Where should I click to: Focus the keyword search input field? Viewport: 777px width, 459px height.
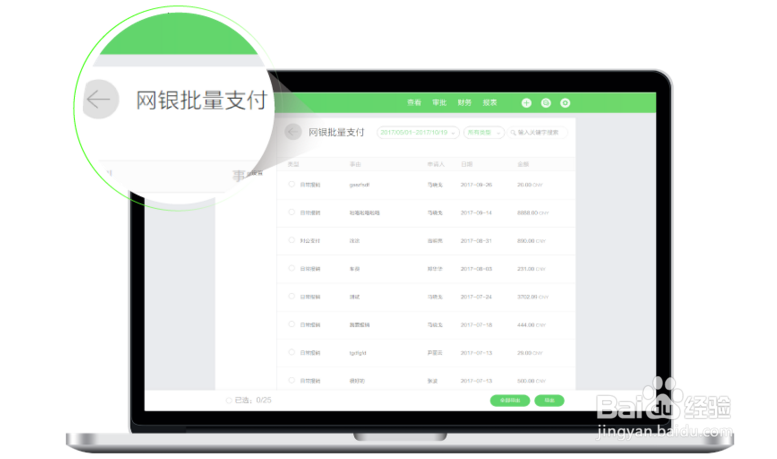click(537, 133)
